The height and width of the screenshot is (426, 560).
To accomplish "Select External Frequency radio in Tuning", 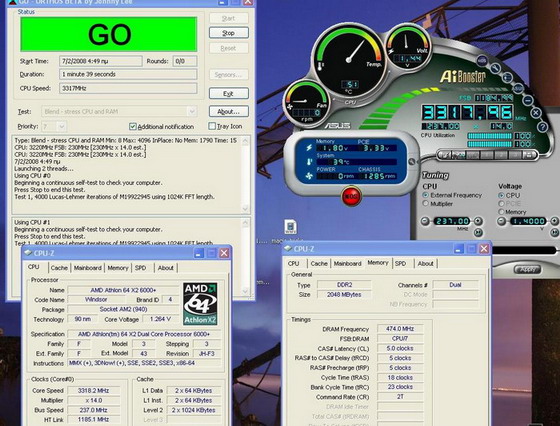I will [425, 195].
